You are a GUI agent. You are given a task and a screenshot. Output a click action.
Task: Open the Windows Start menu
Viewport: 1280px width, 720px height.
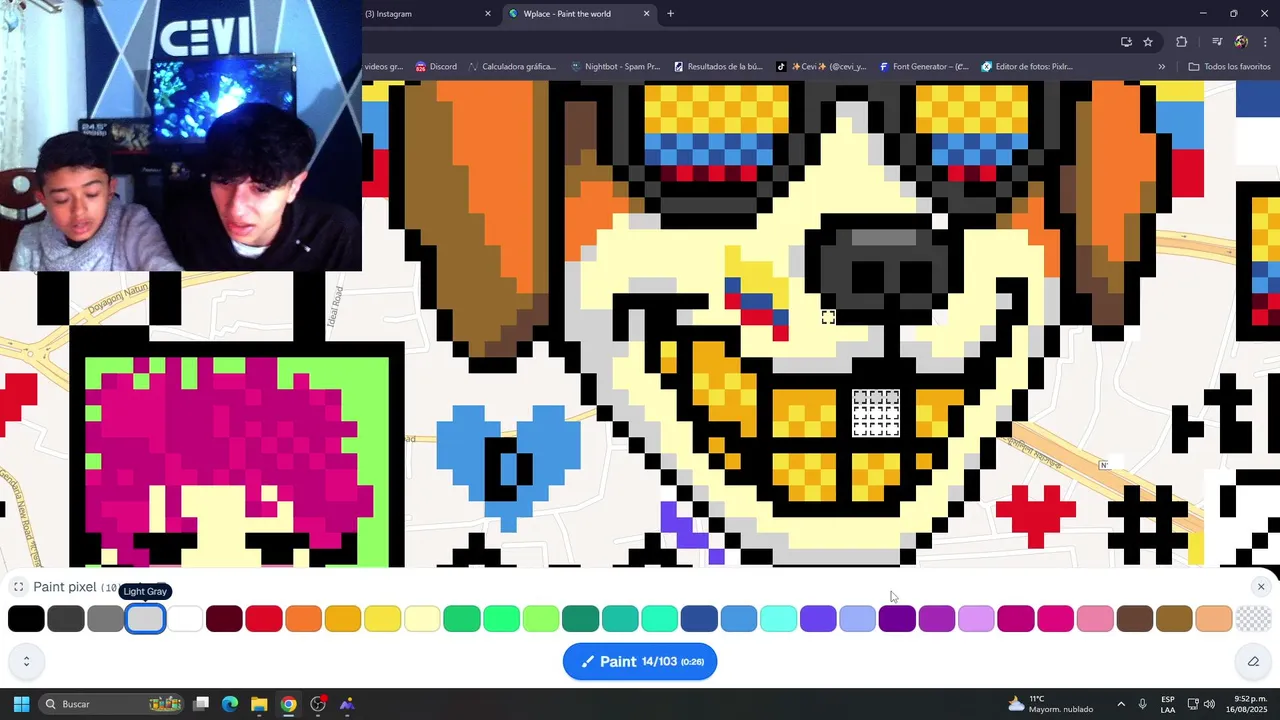click(x=21, y=704)
